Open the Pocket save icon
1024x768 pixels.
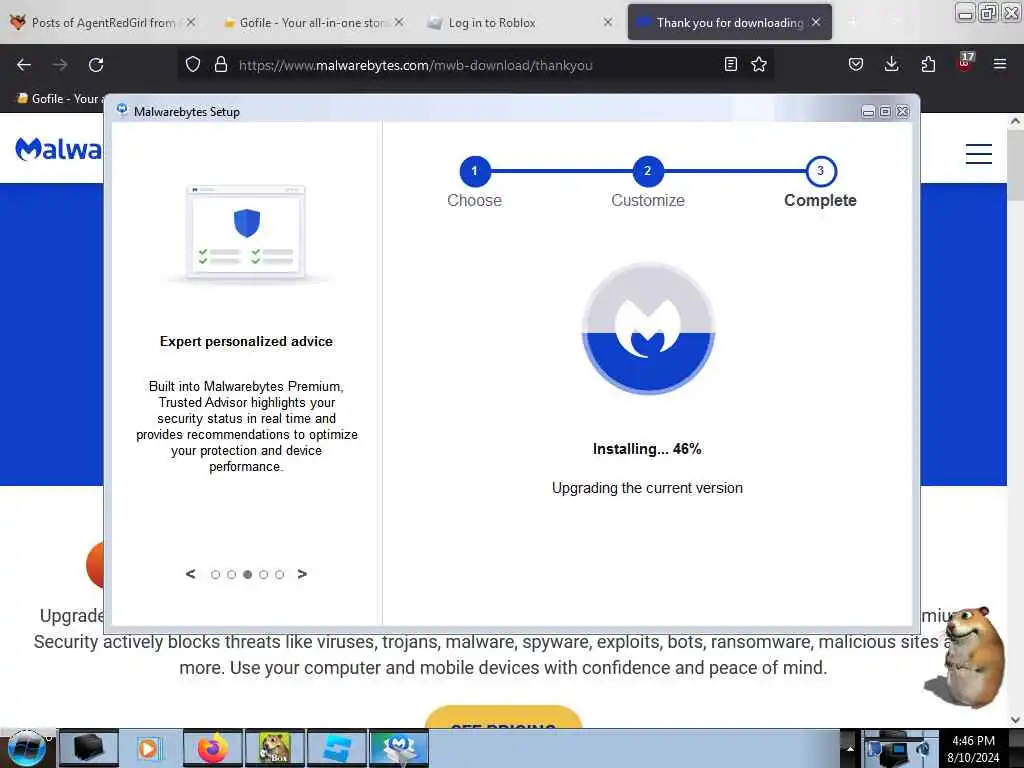click(856, 64)
